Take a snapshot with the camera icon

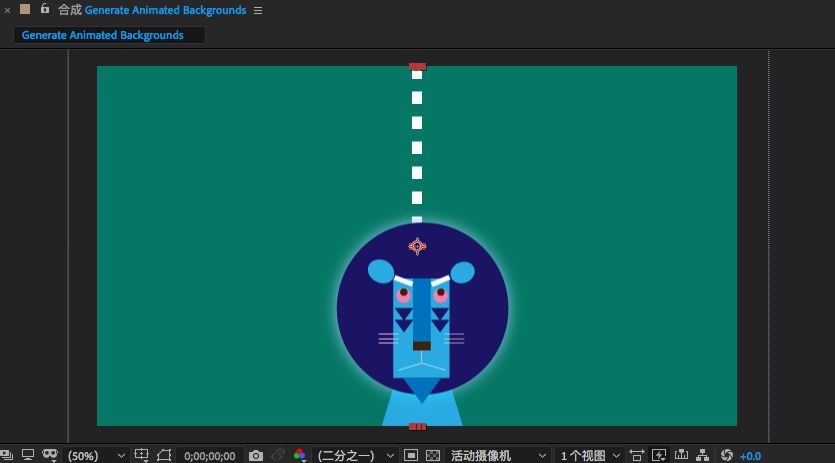256,455
